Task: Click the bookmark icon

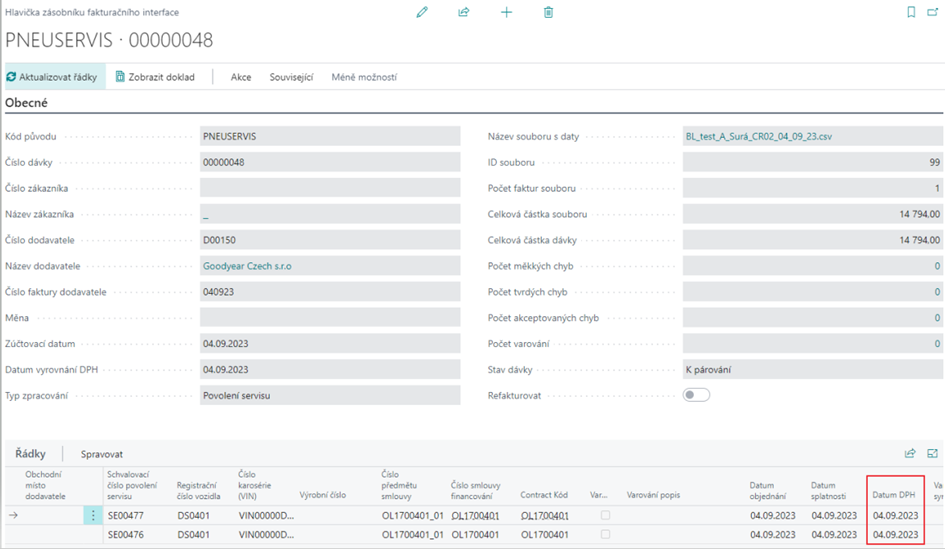Action: (x=910, y=12)
